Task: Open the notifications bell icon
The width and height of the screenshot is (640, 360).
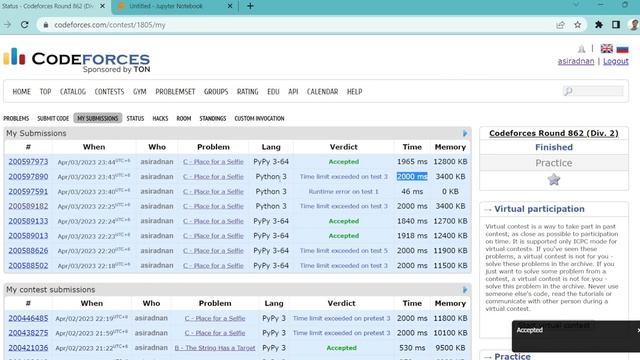Action: point(581,49)
